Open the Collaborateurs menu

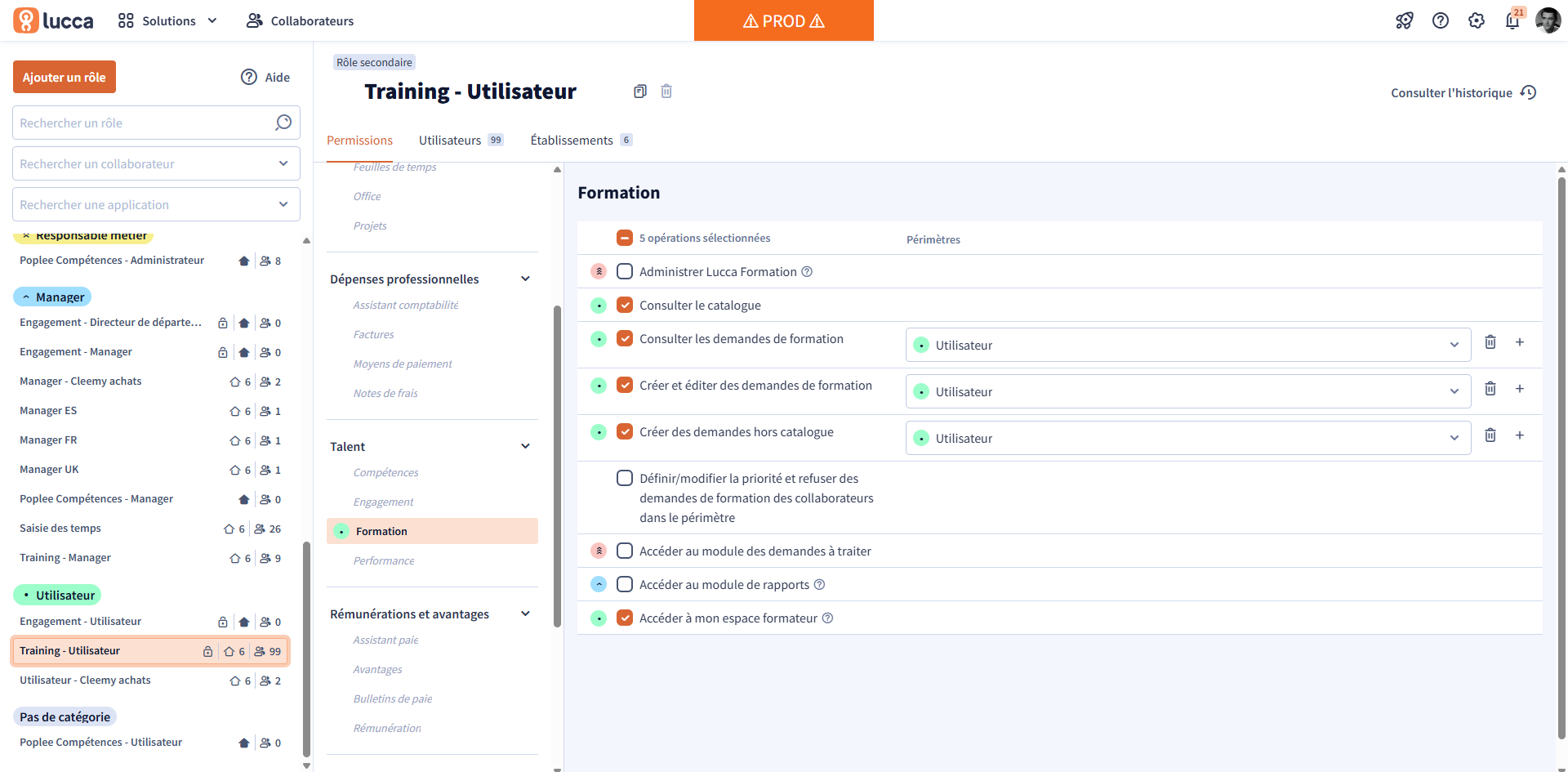(x=300, y=20)
